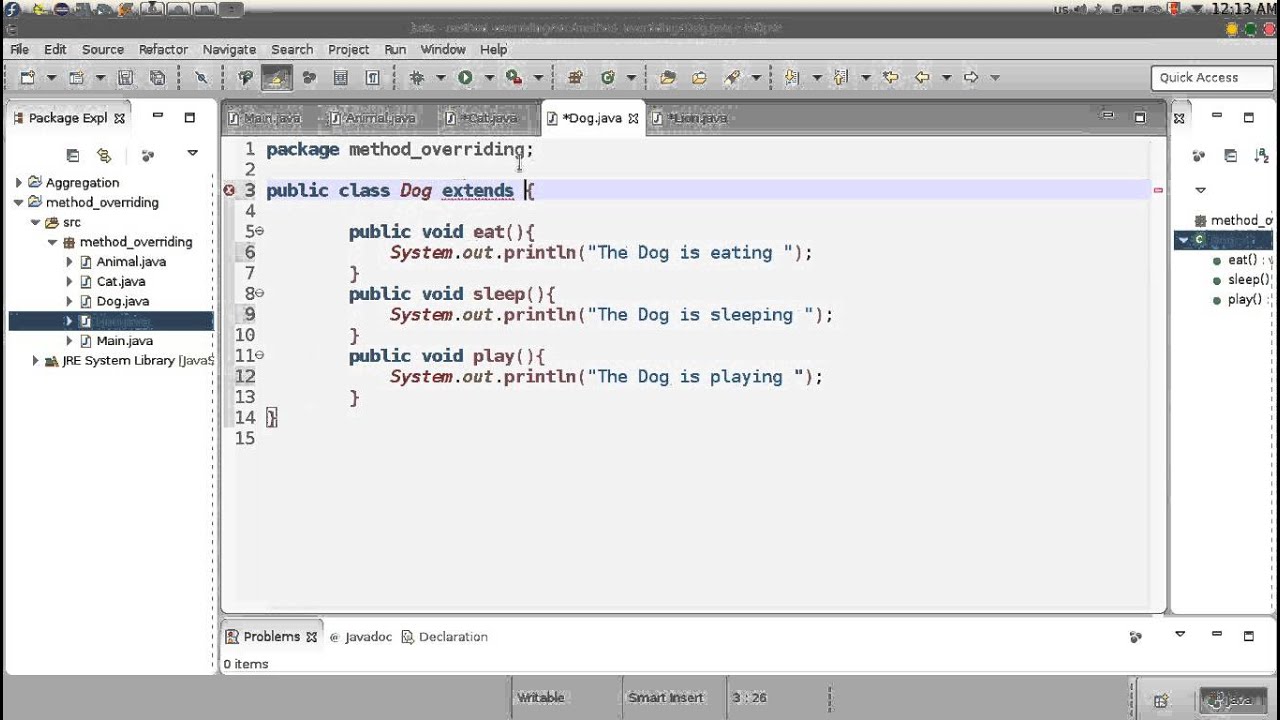Click red error mark in overview ruler
The width and height of the screenshot is (1280, 720).
coord(1158,190)
